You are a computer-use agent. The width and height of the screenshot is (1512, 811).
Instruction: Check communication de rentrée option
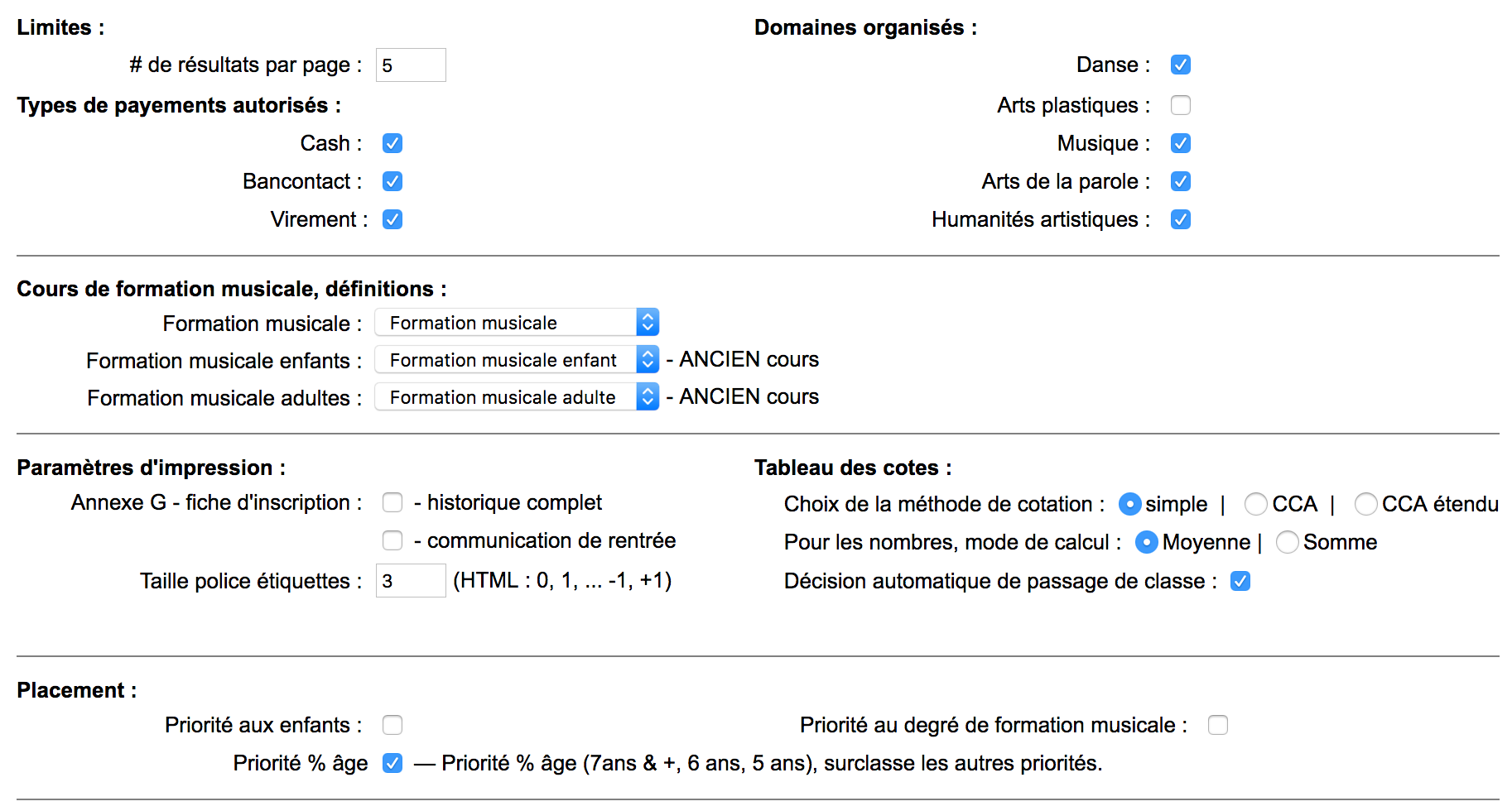tap(392, 540)
